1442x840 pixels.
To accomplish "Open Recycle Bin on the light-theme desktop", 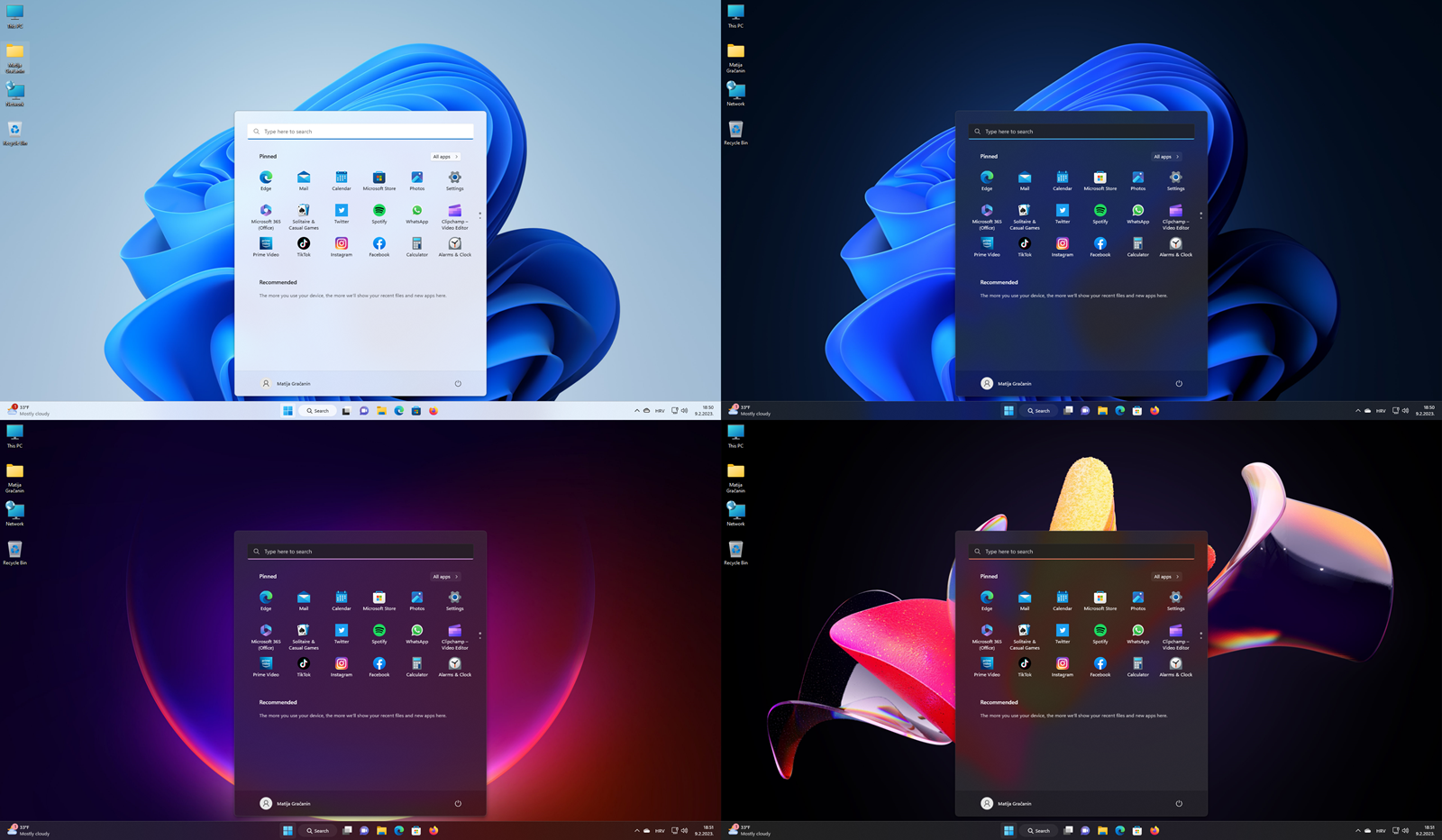I will (x=14, y=133).
